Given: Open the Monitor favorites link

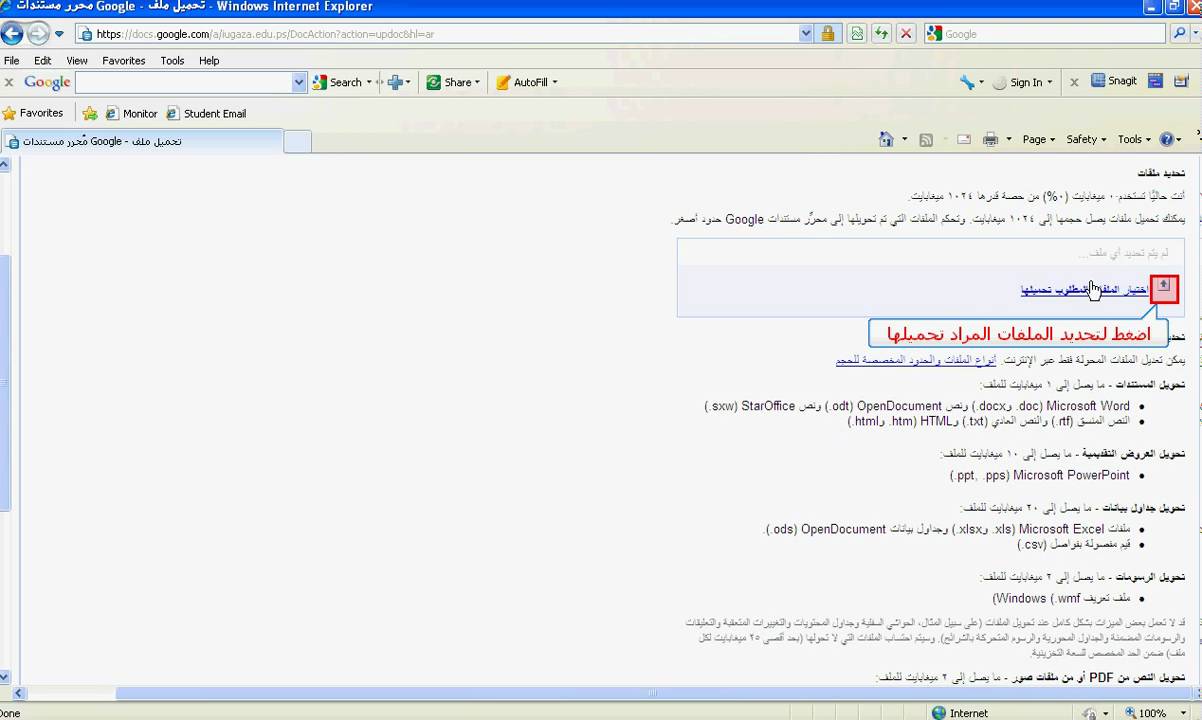Looking at the screenshot, I should [132, 114].
